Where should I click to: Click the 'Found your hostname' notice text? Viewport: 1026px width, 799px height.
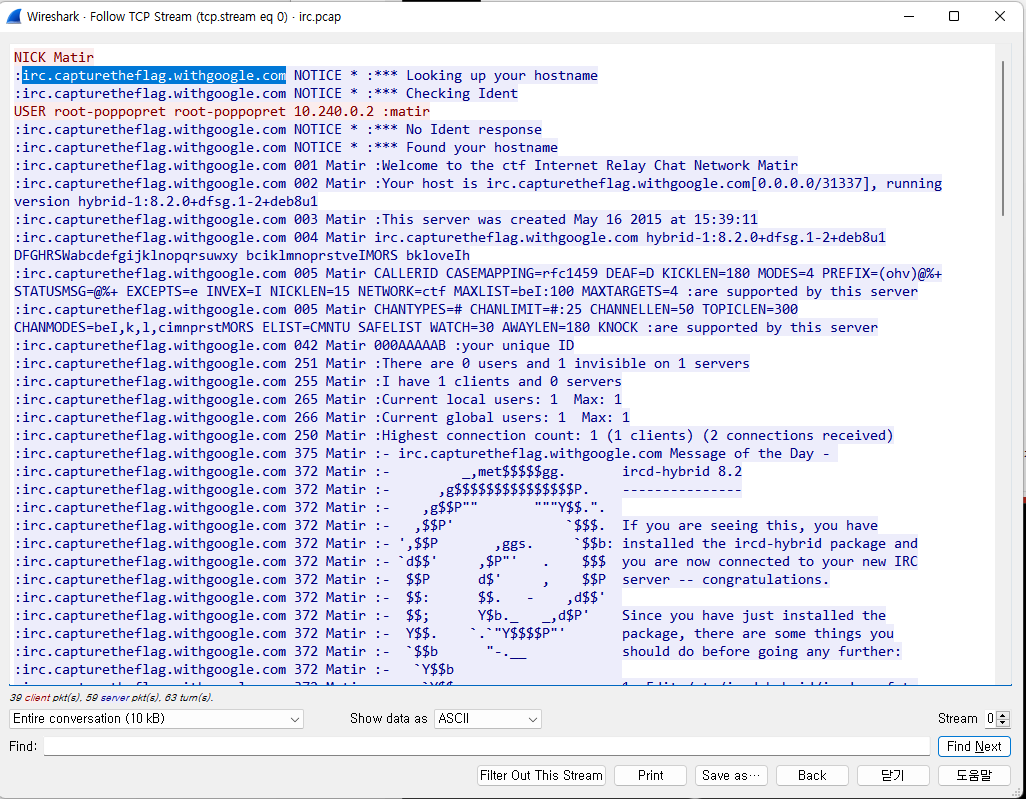pos(482,147)
